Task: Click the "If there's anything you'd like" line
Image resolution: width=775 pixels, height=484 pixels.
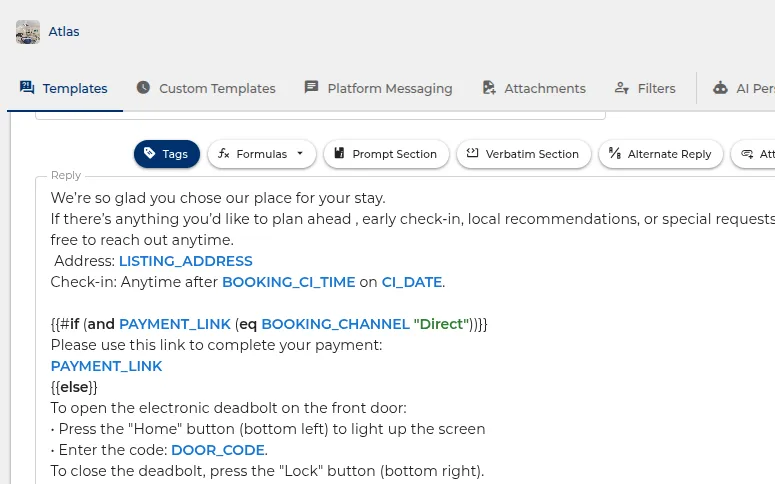Action: (x=413, y=219)
